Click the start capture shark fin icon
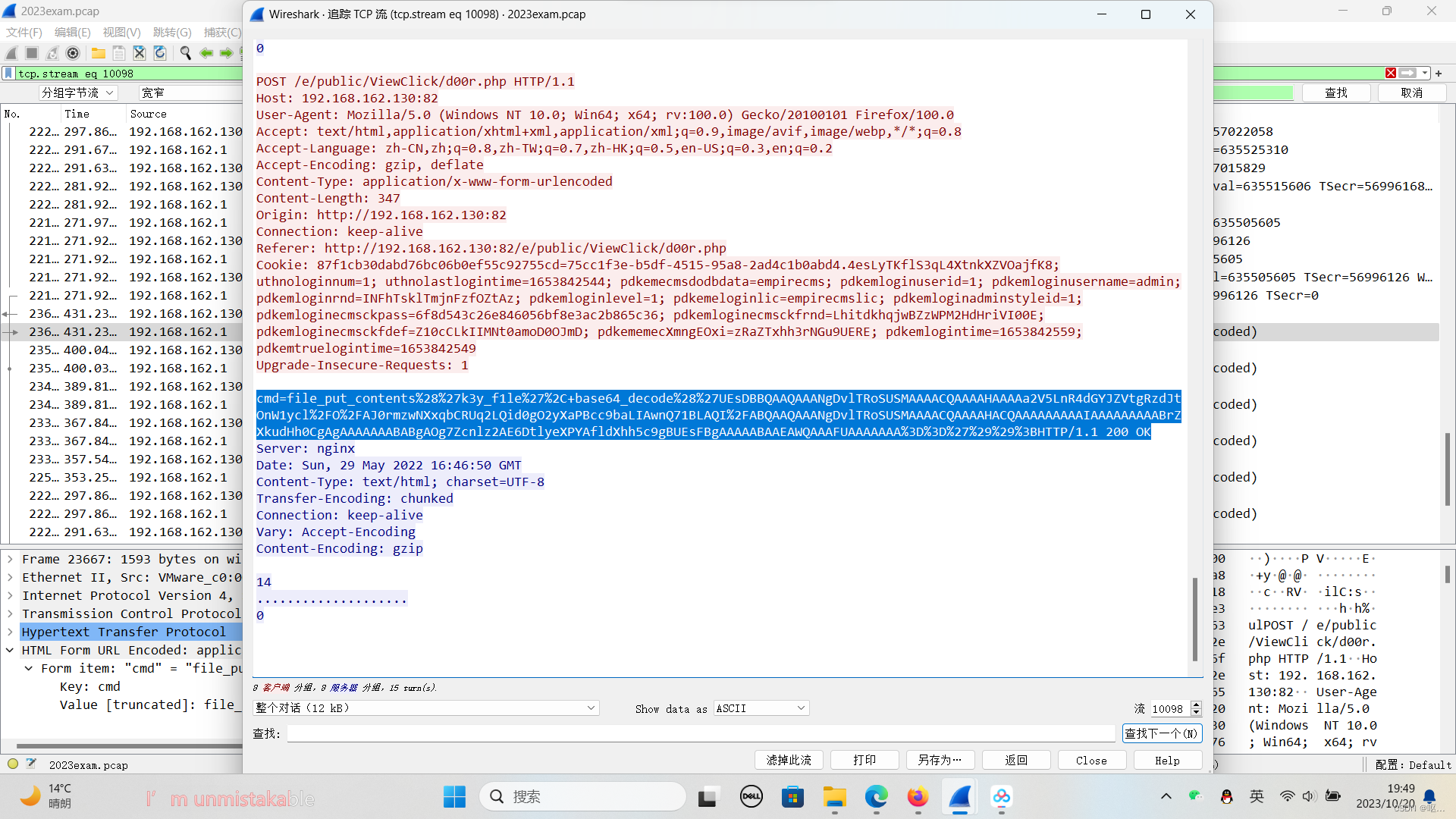1456x819 pixels. point(11,53)
